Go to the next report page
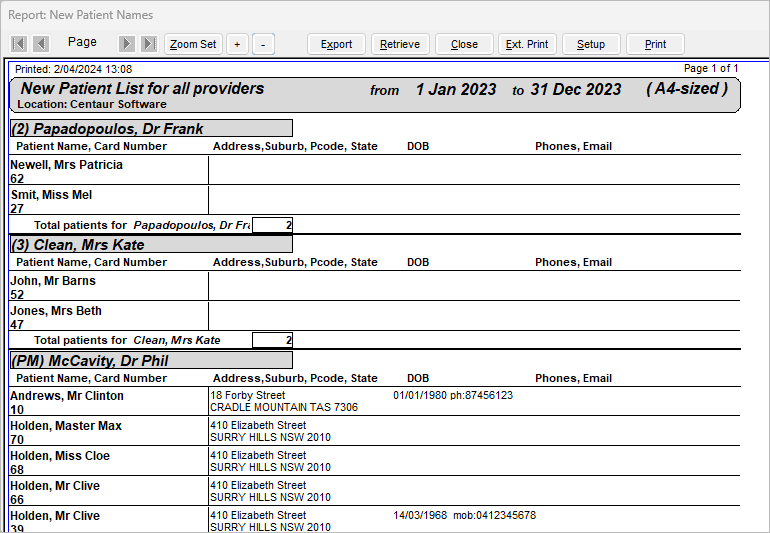The width and height of the screenshot is (770, 533). click(x=127, y=44)
